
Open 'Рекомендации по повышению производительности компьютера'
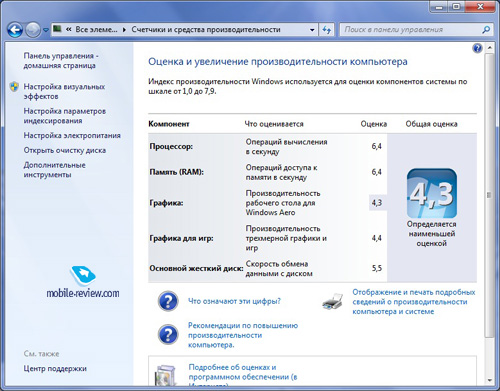tap(243, 335)
